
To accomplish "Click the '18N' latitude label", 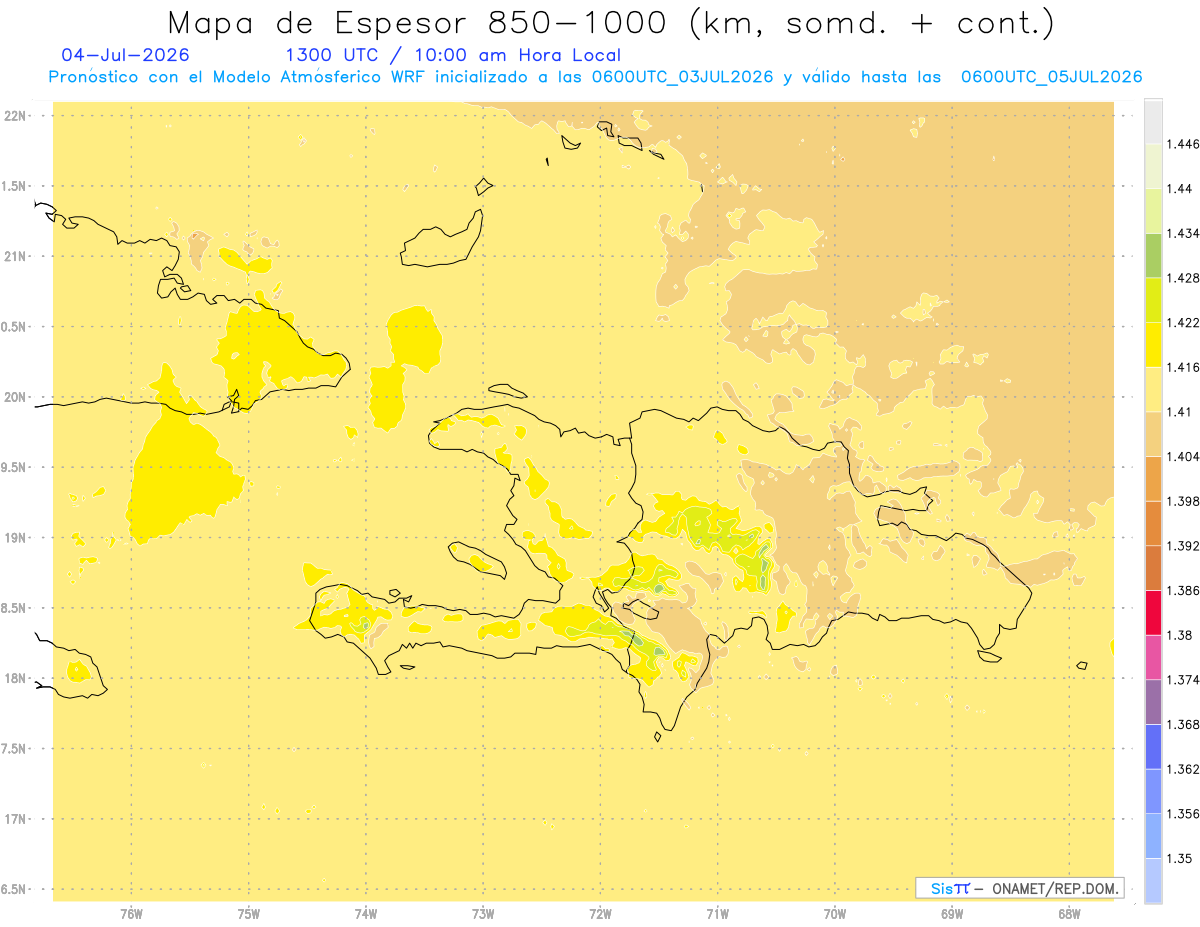I will point(15,678).
